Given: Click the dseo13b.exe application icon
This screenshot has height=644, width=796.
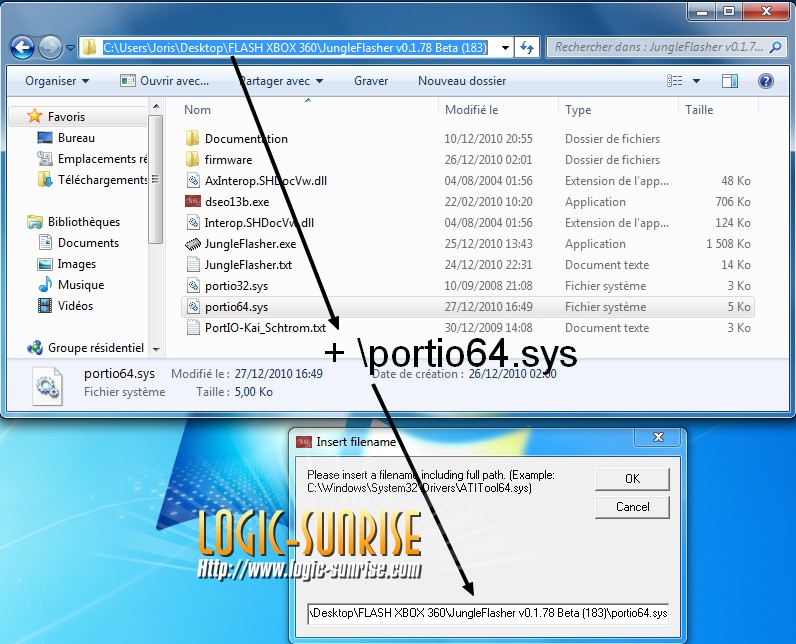Looking at the screenshot, I should click(x=193, y=201).
